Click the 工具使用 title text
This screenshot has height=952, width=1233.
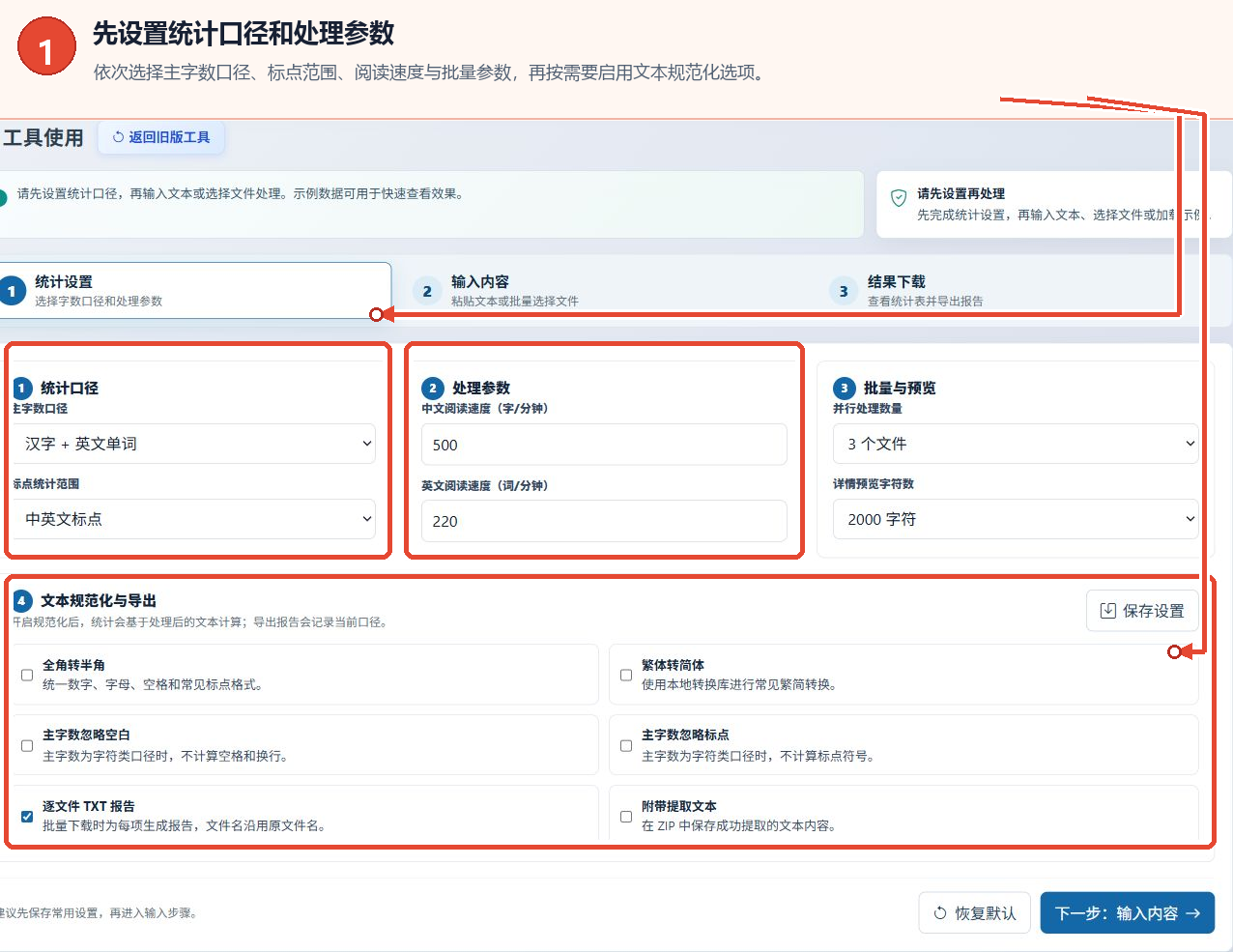(x=43, y=137)
